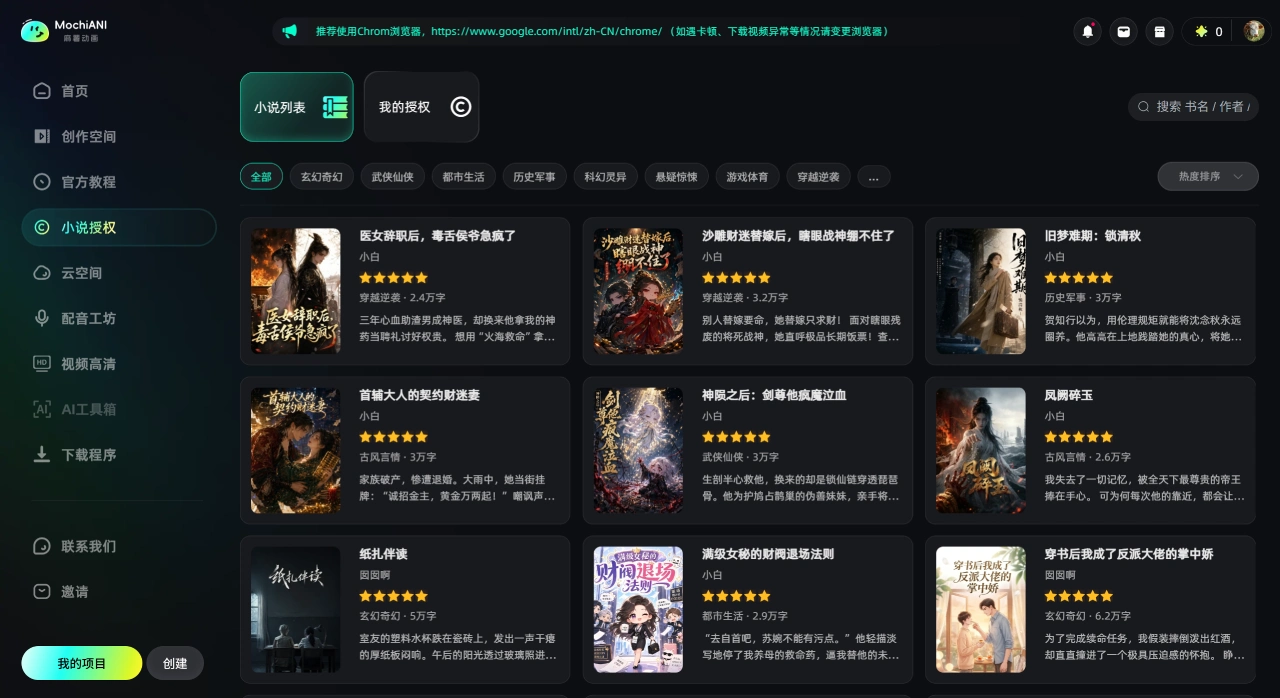The width and height of the screenshot is (1280, 698).
Task: Filter by 武侠仙侠 genre
Action: click(x=393, y=177)
